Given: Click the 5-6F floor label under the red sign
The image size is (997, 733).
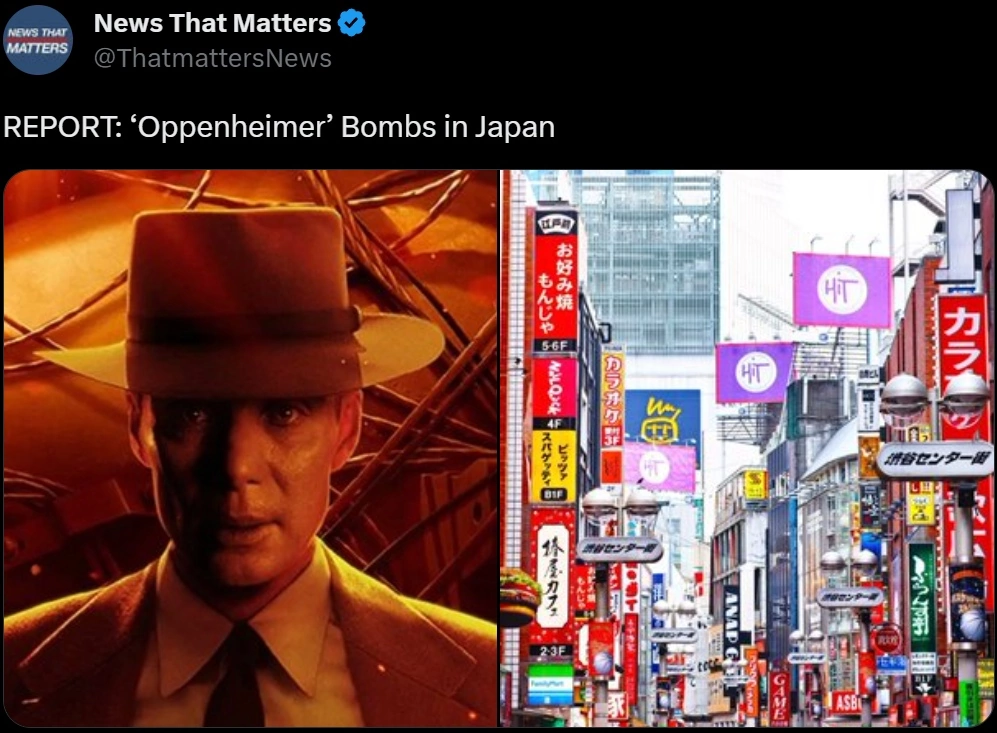Looking at the screenshot, I should tap(554, 346).
